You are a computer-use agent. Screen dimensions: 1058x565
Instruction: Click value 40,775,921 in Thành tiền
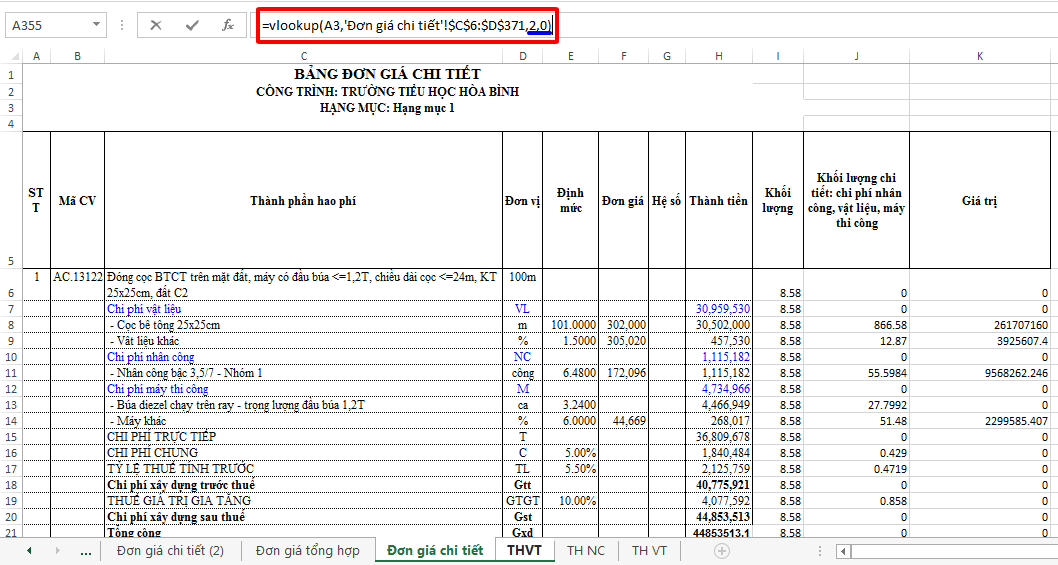point(719,485)
